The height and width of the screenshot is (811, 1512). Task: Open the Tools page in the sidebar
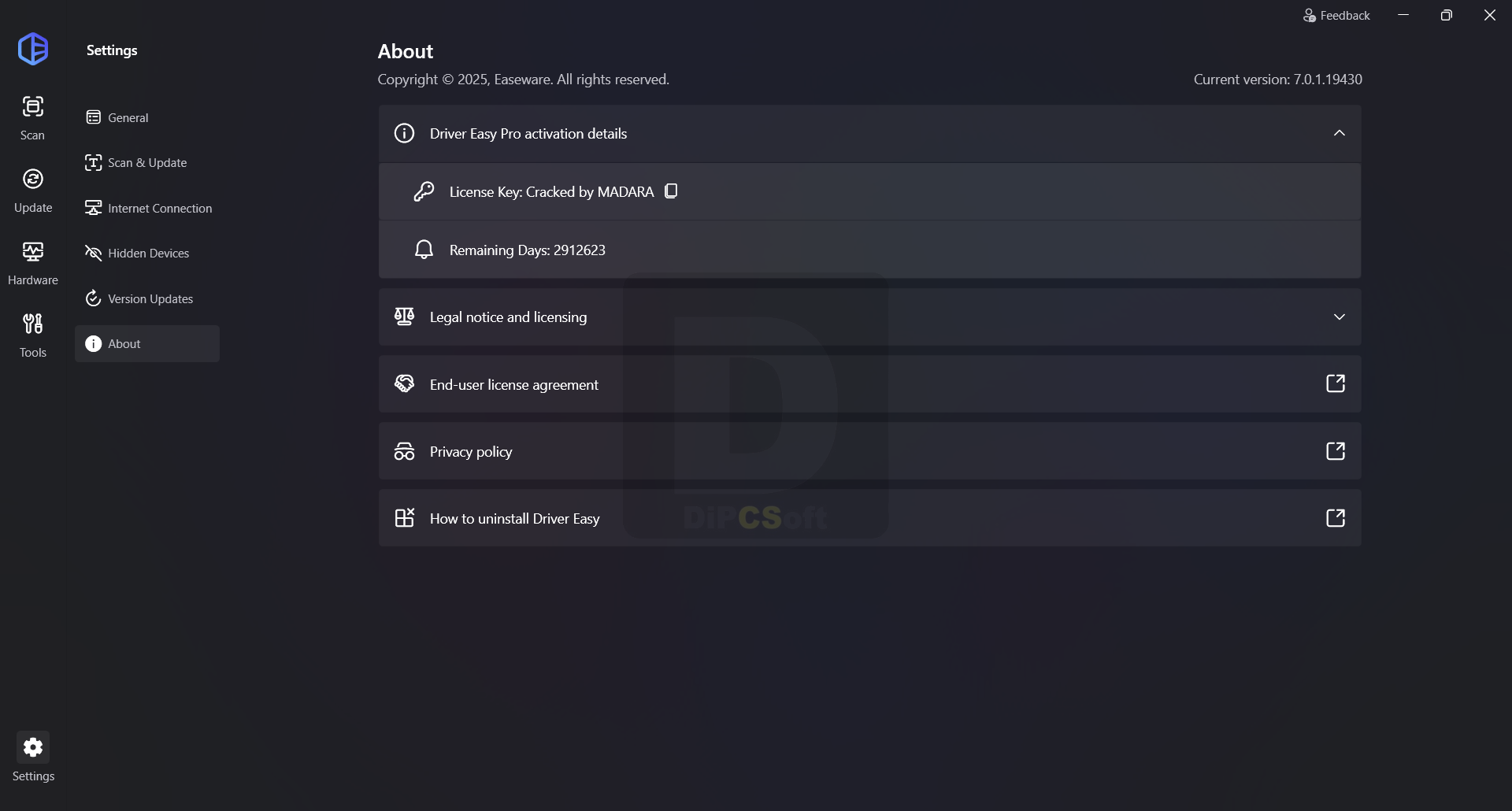[32, 335]
